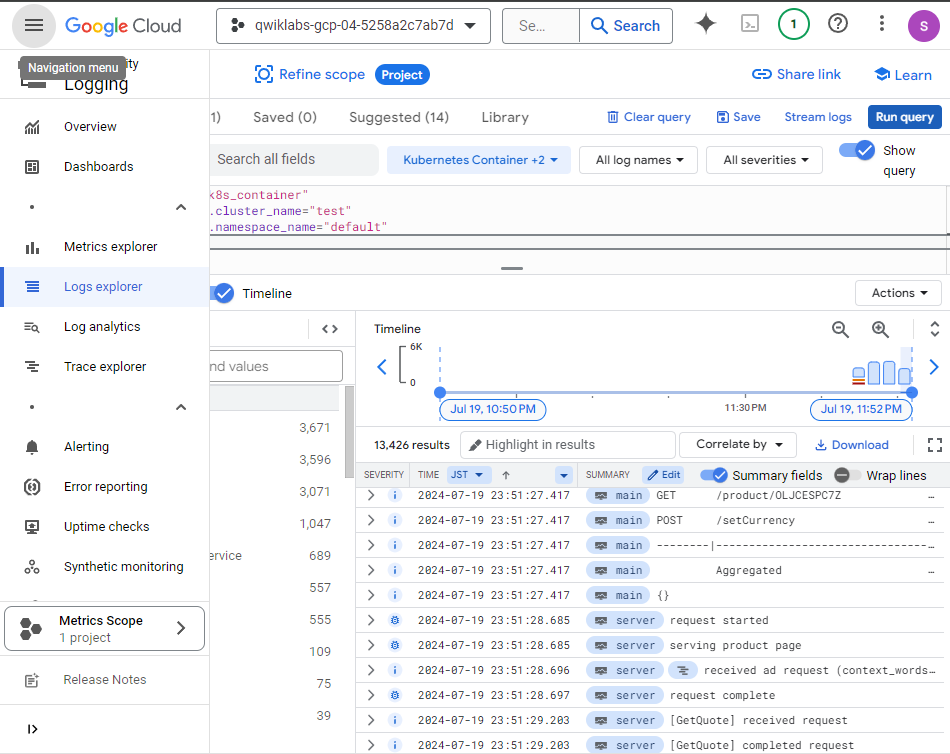Click the Log analytics icon
The height and width of the screenshot is (754, 950).
click(x=32, y=327)
